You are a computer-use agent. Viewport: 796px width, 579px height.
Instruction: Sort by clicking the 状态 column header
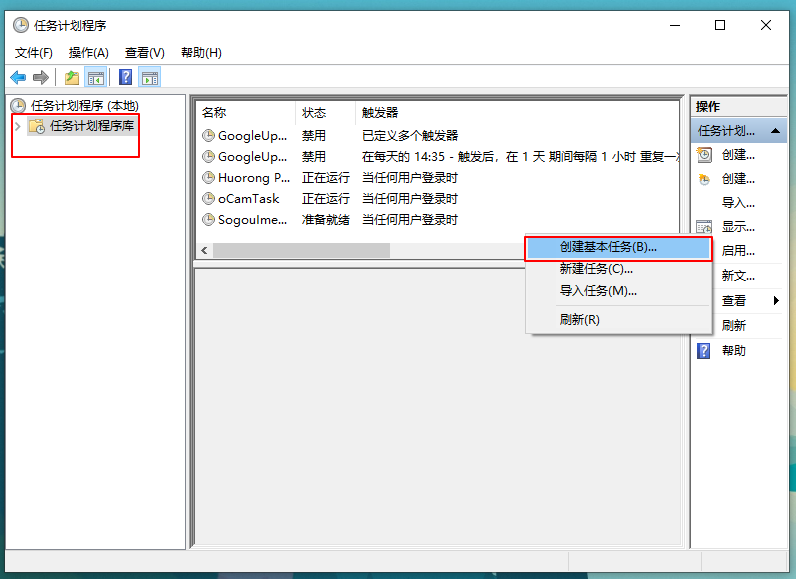coord(314,113)
